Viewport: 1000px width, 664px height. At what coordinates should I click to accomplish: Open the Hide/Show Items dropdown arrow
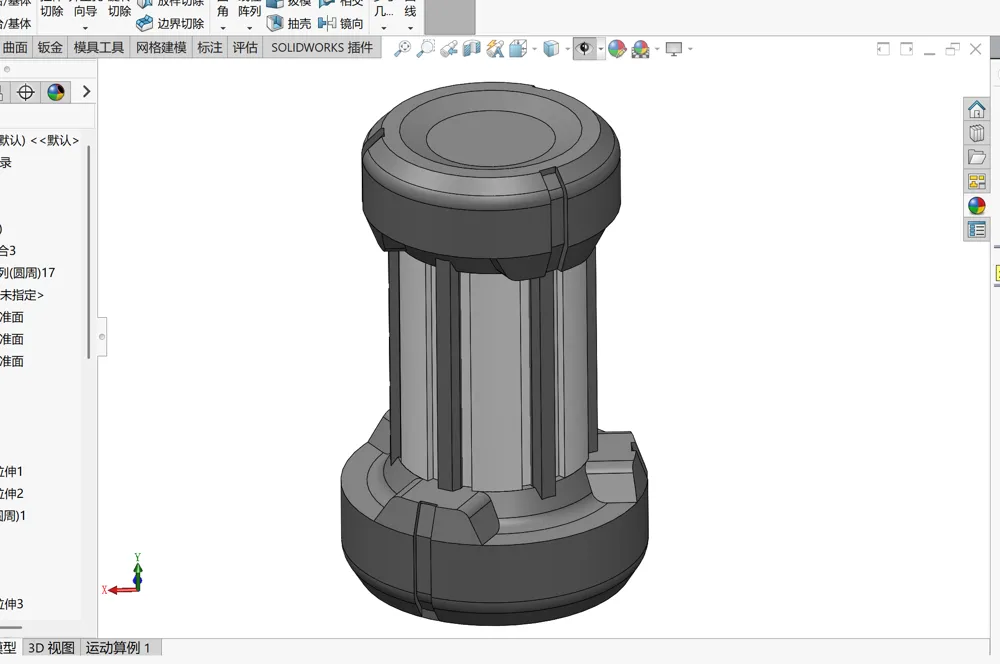[x=601, y=49]
